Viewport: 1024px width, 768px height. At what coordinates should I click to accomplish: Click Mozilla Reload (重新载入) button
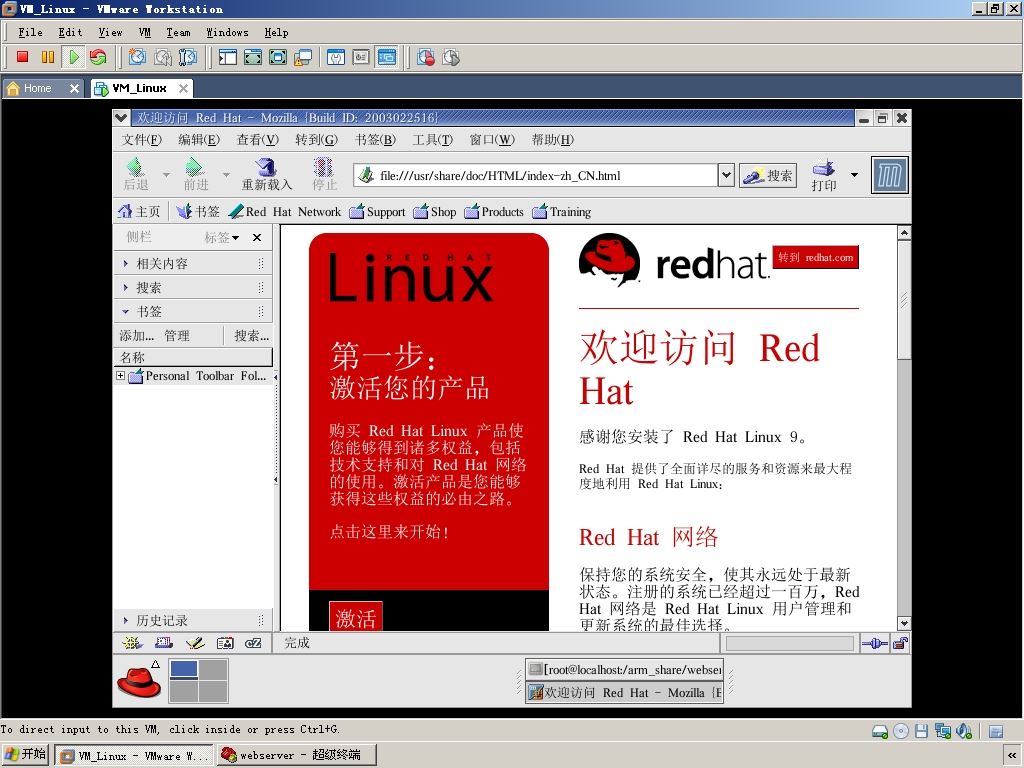[266, 174]
